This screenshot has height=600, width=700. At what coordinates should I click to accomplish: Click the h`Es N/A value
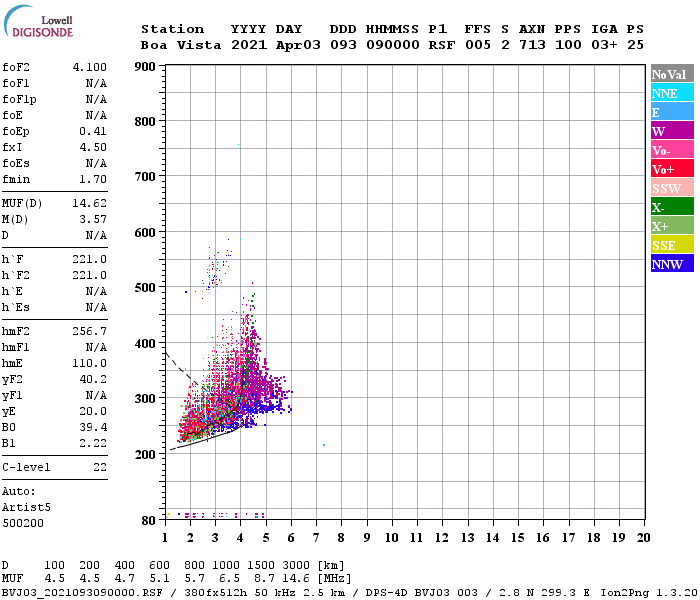[x=96, y=308]
